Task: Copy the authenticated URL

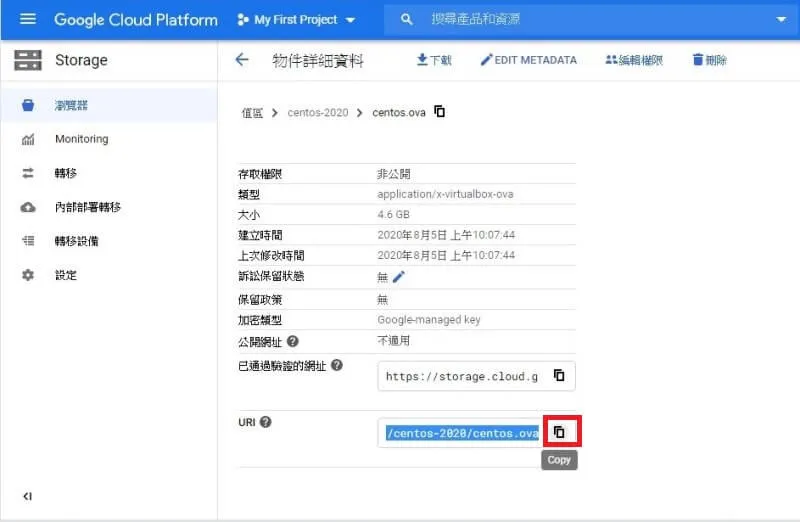Action: tap(559, 376)
